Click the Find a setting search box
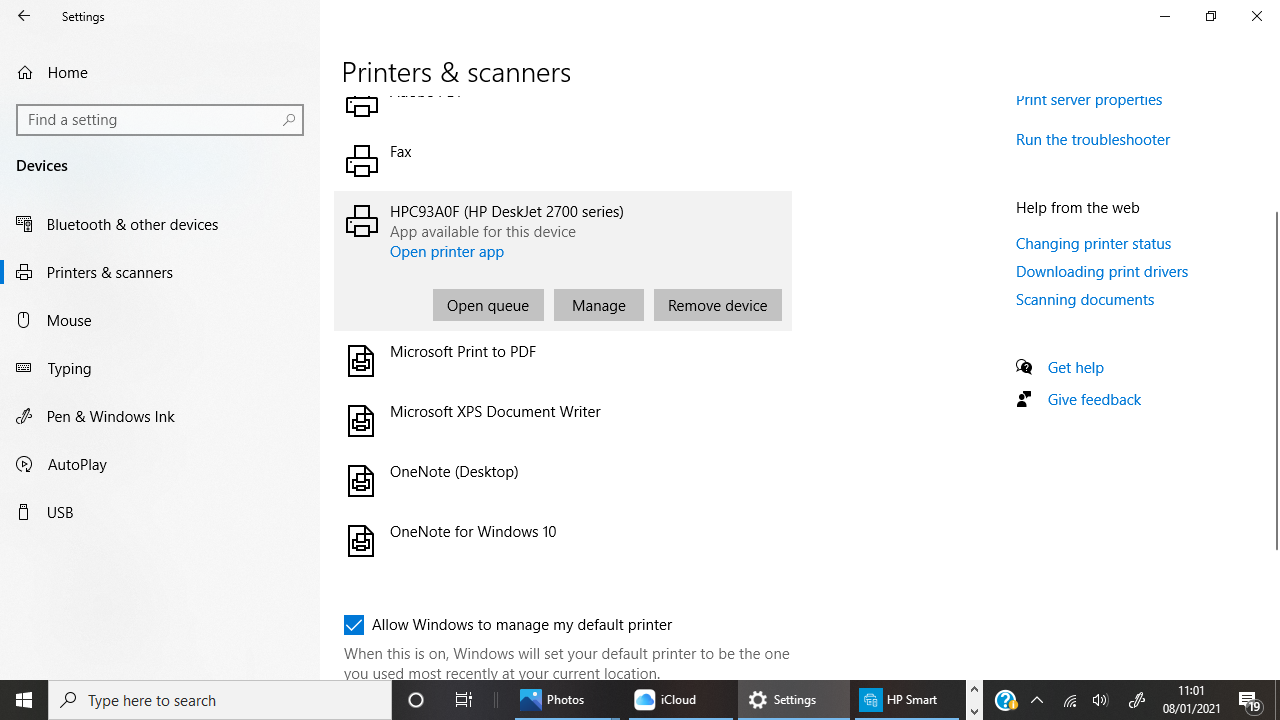The image size is (1280, 720). (150, 120)
